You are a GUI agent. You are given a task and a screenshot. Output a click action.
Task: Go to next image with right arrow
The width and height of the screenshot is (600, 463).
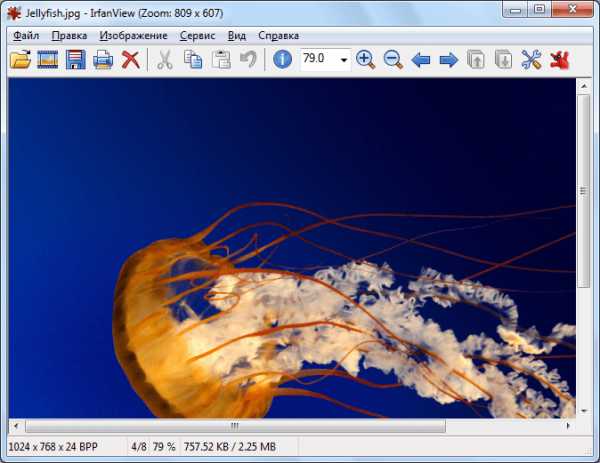pyautogui.click(x=448, y=60)
